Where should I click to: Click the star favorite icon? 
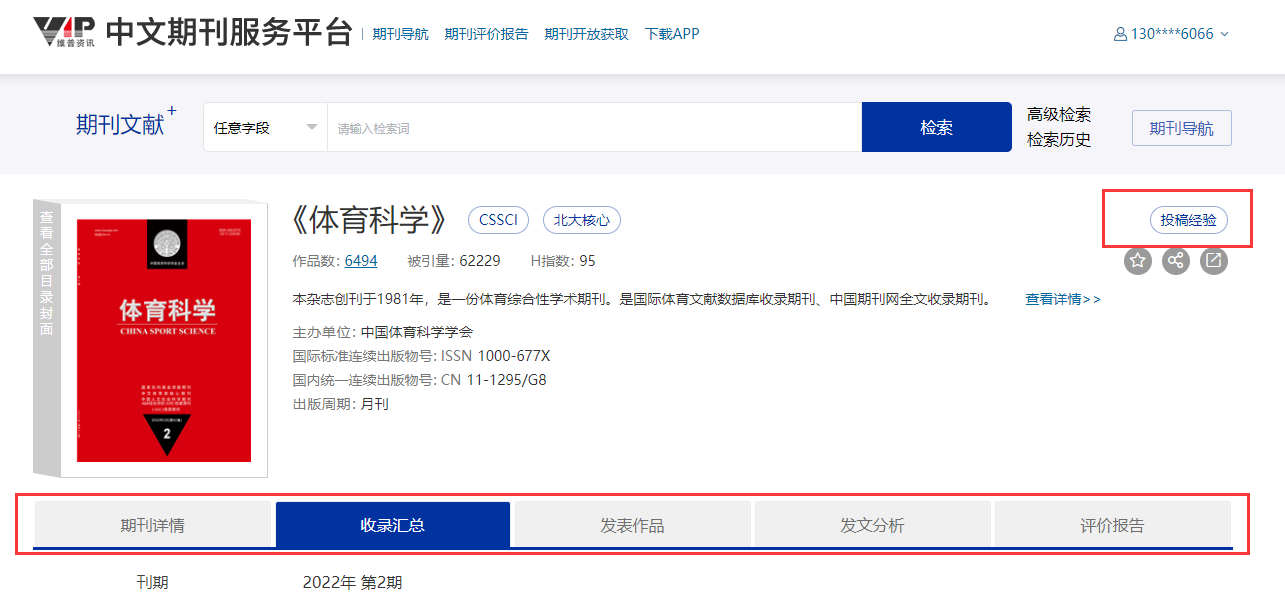(x=1137, y=261)
